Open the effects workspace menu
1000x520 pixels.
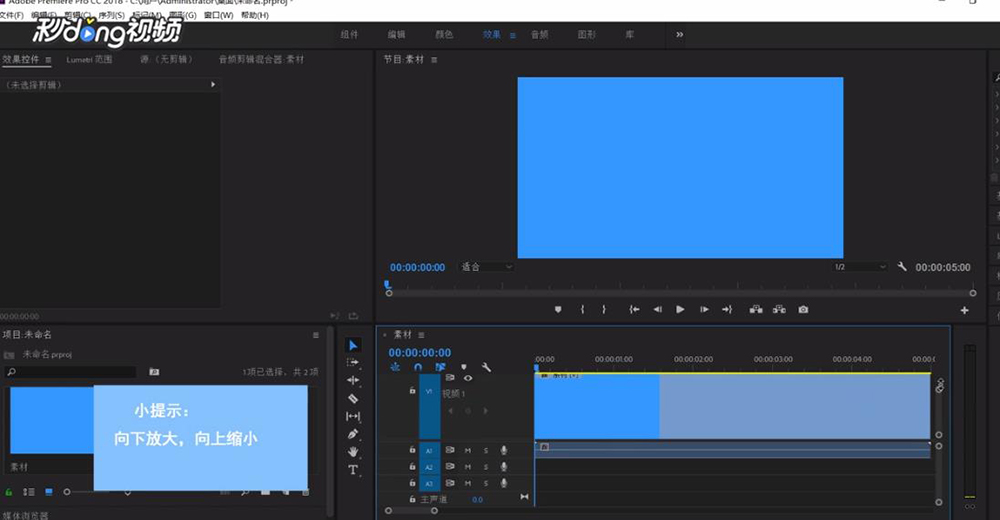click(513, 35)
